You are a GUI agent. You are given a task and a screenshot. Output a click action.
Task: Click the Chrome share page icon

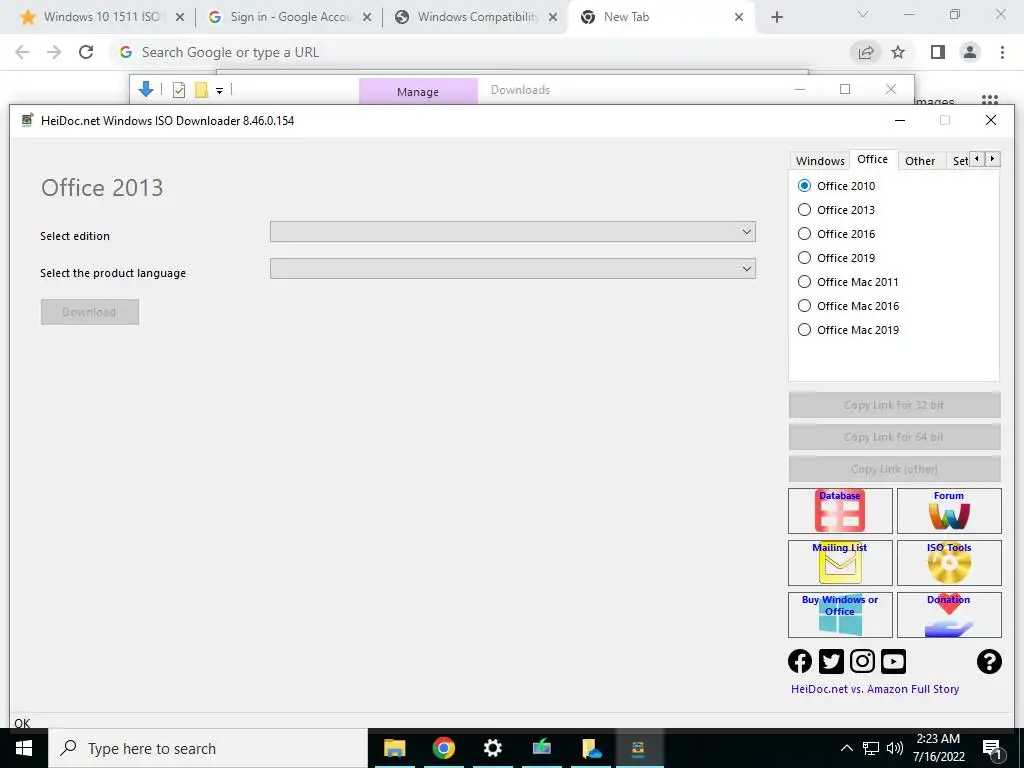pyautogui.click(x=865, y=52)
